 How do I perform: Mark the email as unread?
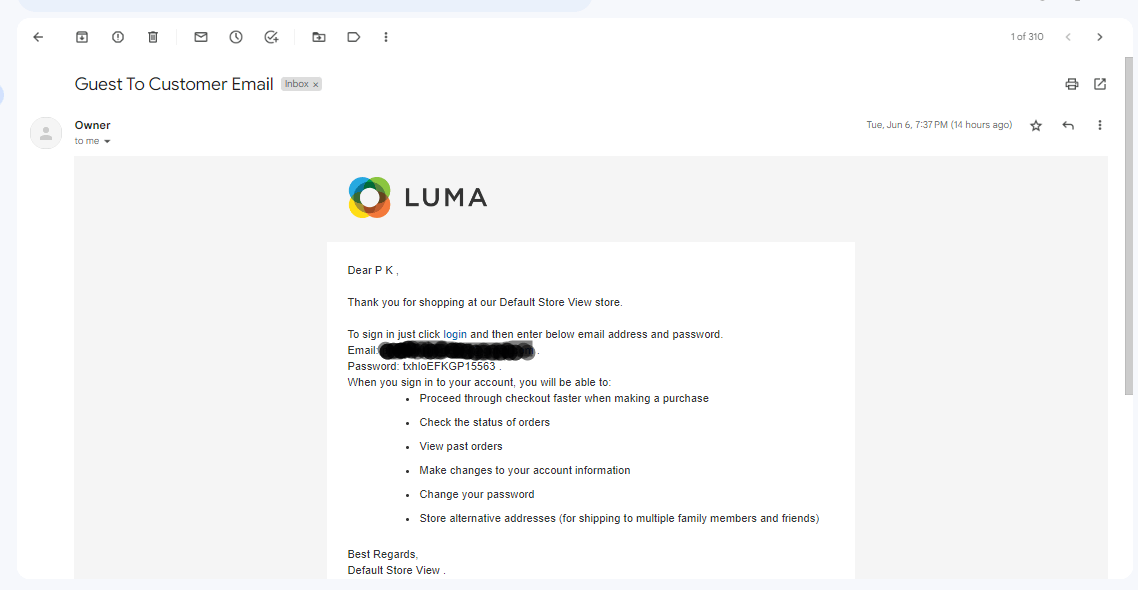pyautogui.click(x=201, y=37)
